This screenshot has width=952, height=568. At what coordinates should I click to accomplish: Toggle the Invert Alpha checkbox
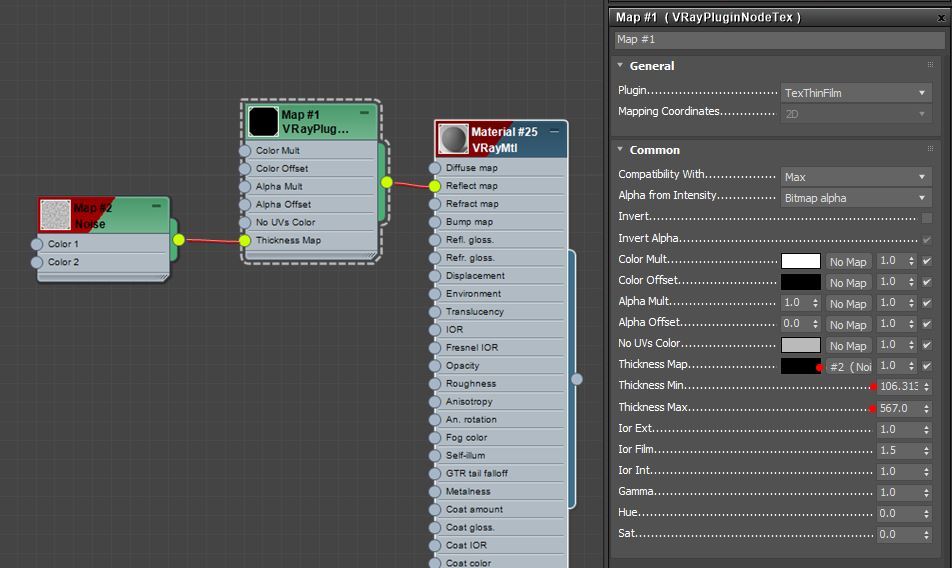(x=926, y=239)
